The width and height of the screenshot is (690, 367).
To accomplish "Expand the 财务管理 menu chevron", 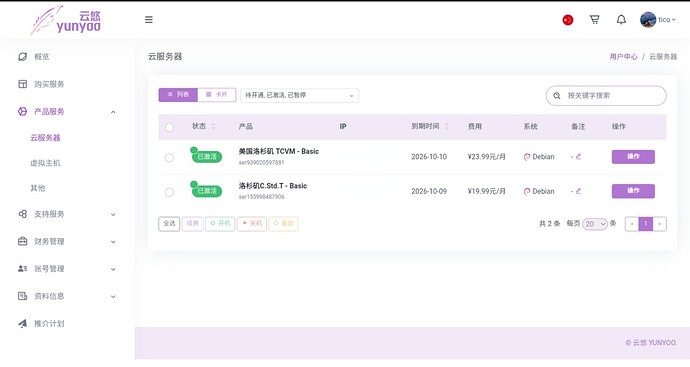I will 113,242.
